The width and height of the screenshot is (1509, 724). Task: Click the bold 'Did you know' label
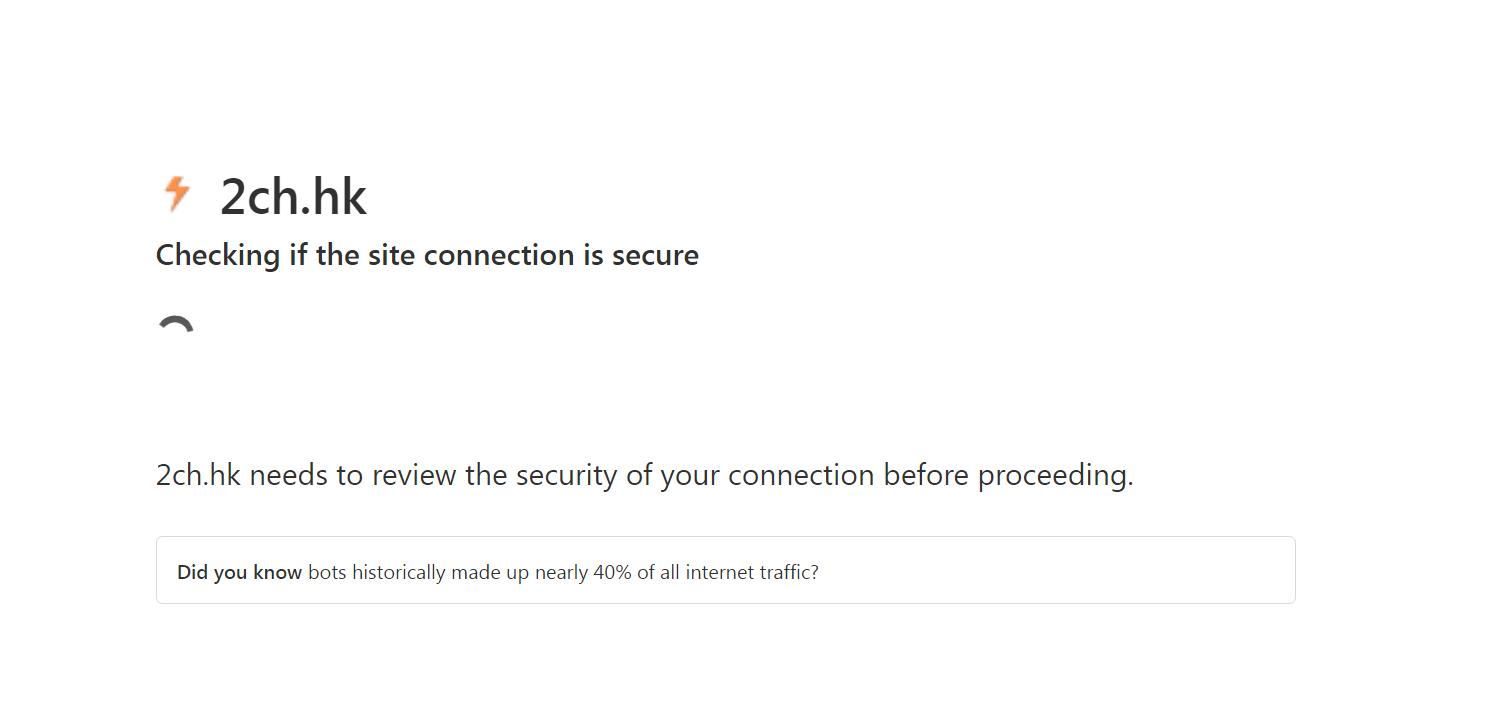coord(239,573)
